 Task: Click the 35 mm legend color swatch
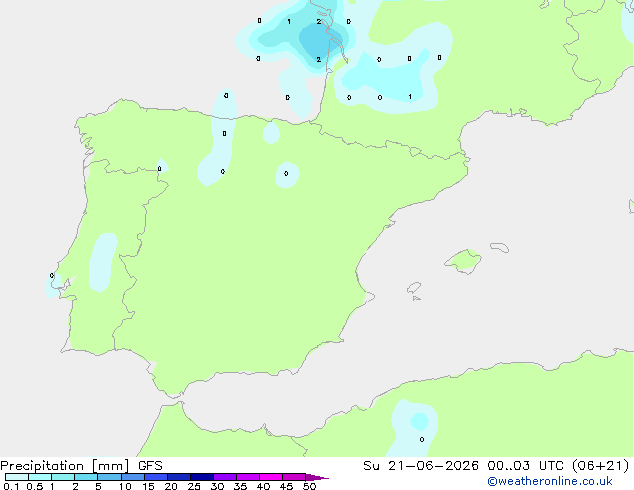tap(247, 477)
